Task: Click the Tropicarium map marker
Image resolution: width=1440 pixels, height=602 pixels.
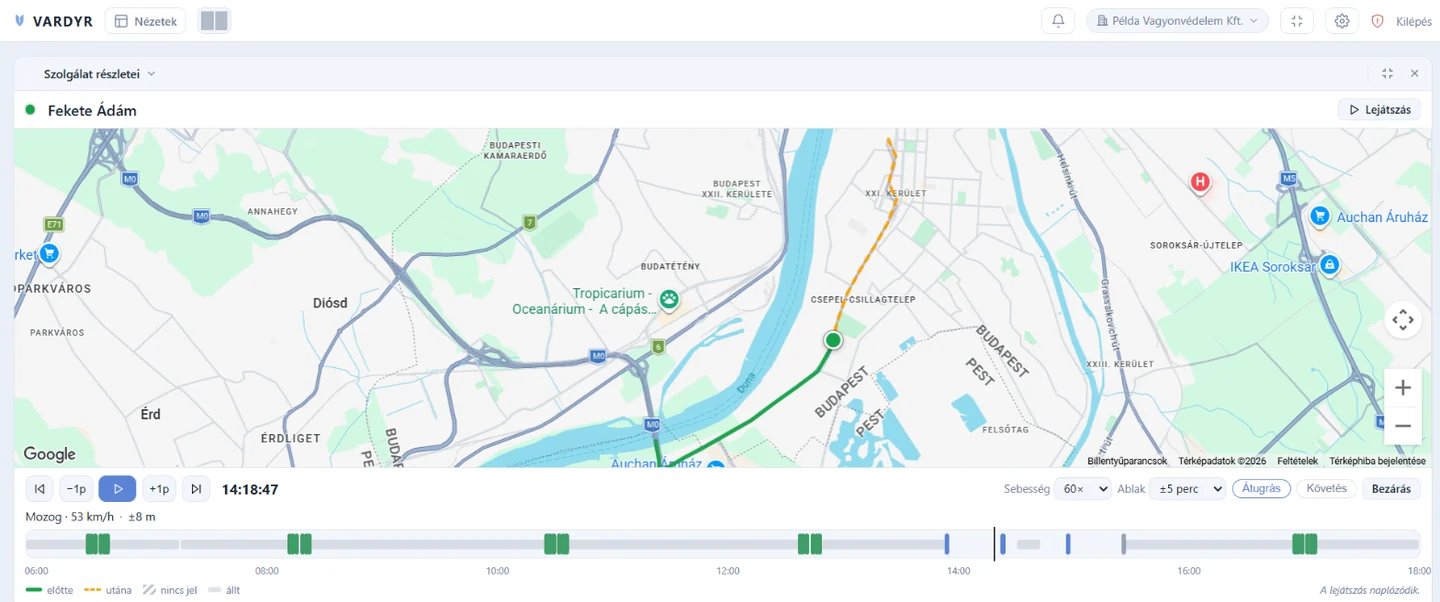Action: coord(668,298)
